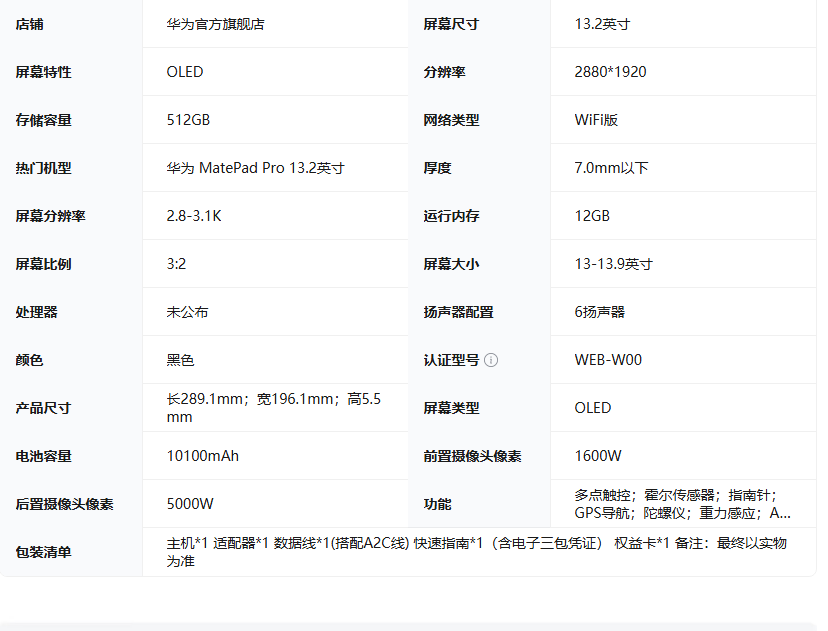This screenshot has width=828, height=631.
Task: Click the WEB-W00 certification model value
Action: (x=608, y=360)
